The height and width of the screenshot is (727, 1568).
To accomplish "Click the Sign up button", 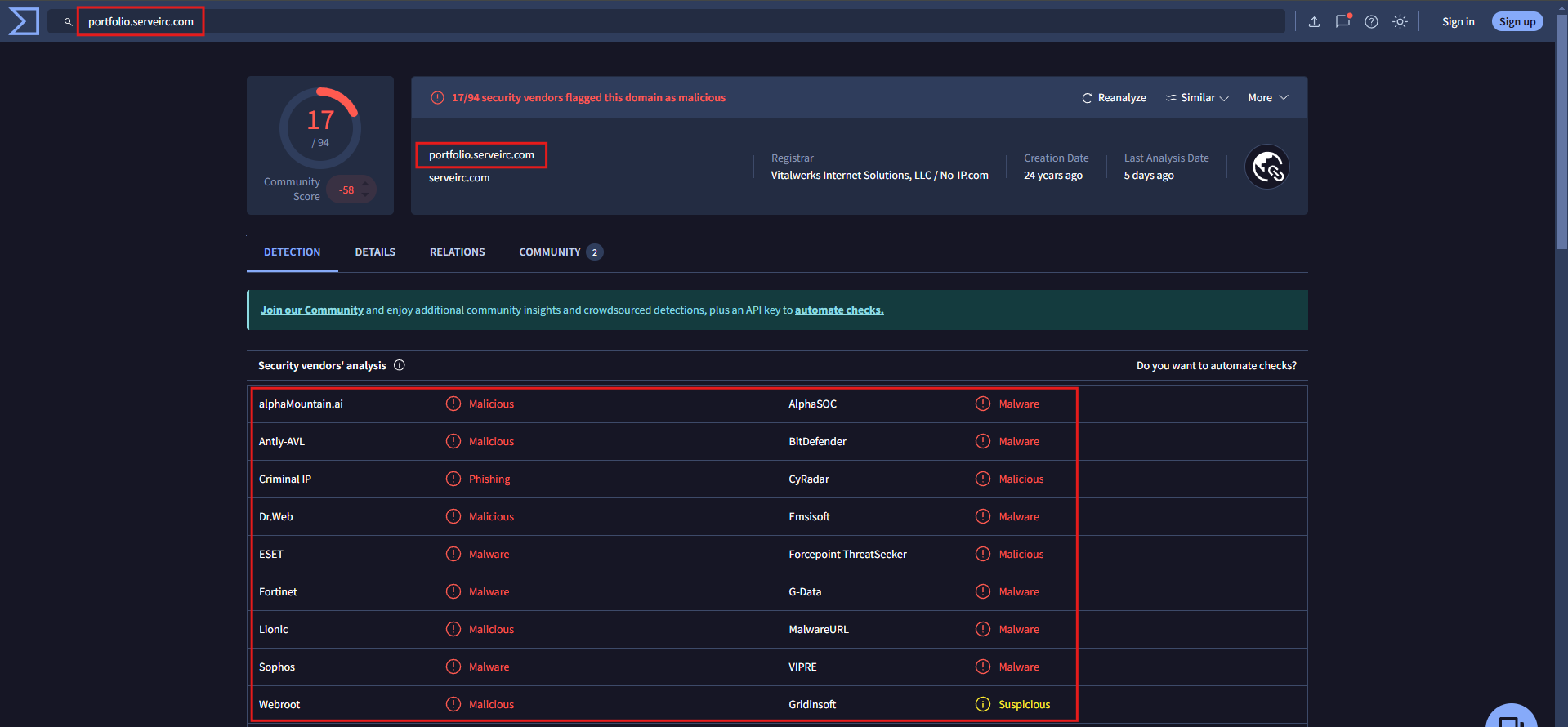I will click(1517, 22).
